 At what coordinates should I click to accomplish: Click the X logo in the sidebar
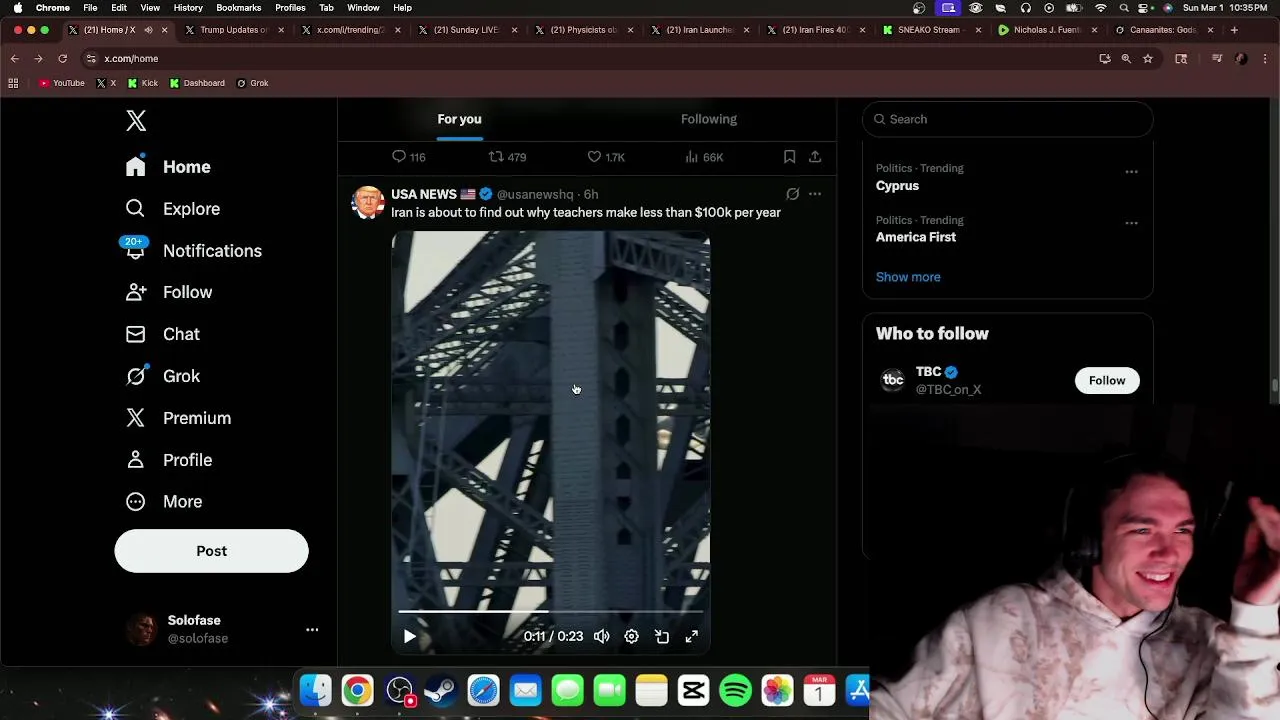pyautogui.click(x=136, y=121)
